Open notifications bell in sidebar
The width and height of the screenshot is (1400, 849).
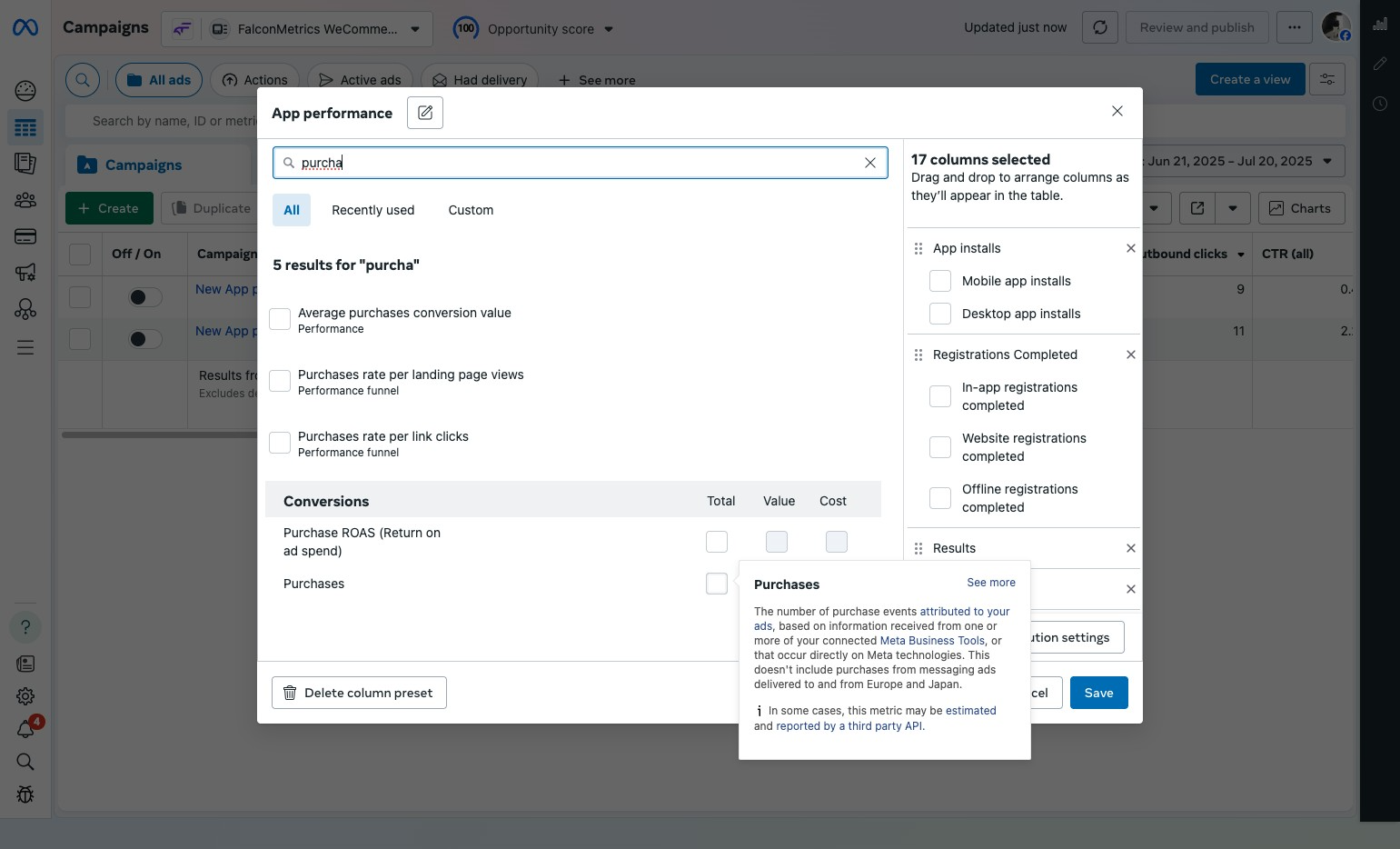[25, 729]
